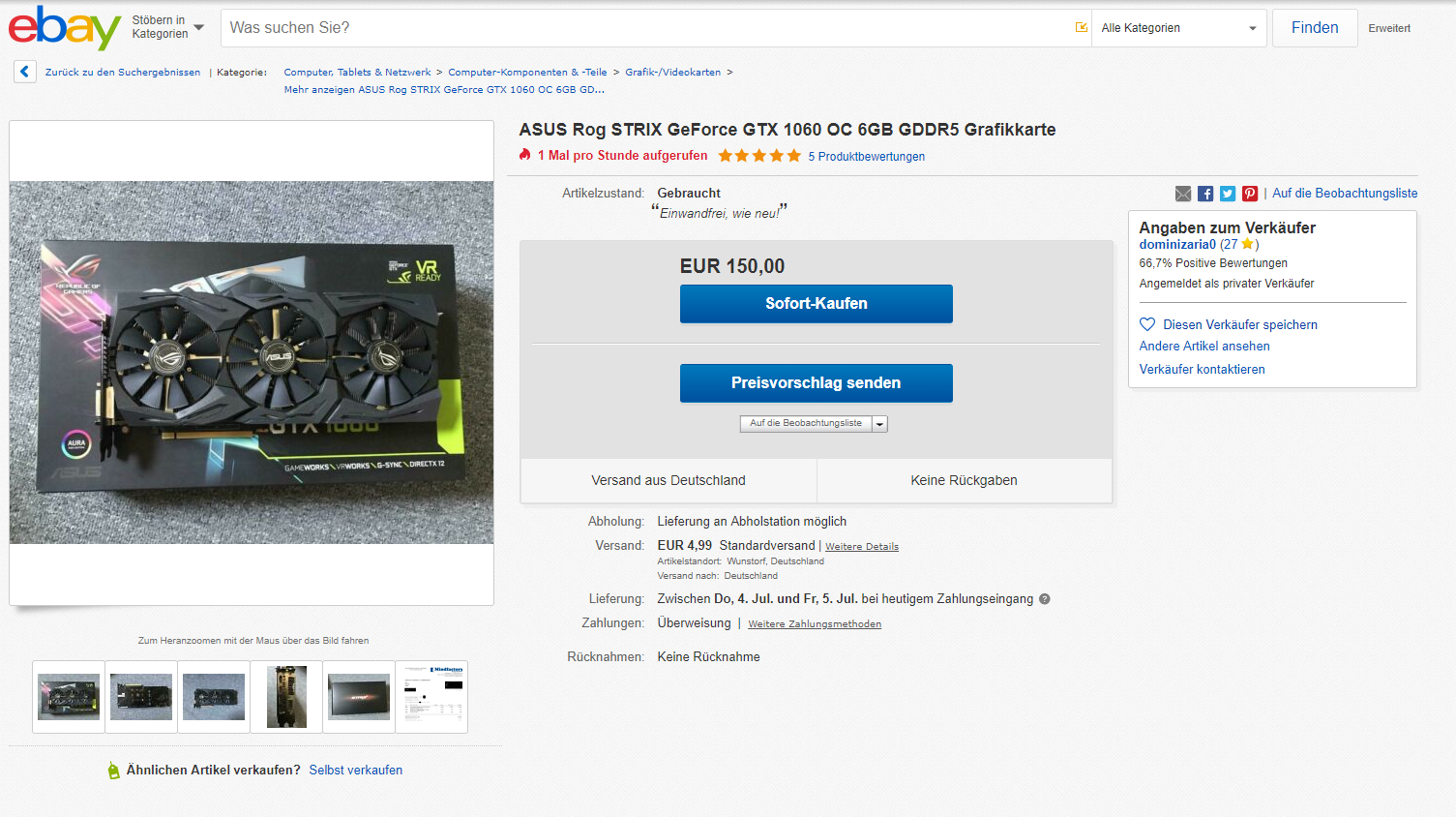Click the Sofort-Kaufen button
Image resolution: width=1456 pixels, height=817 pixels.
816,304
